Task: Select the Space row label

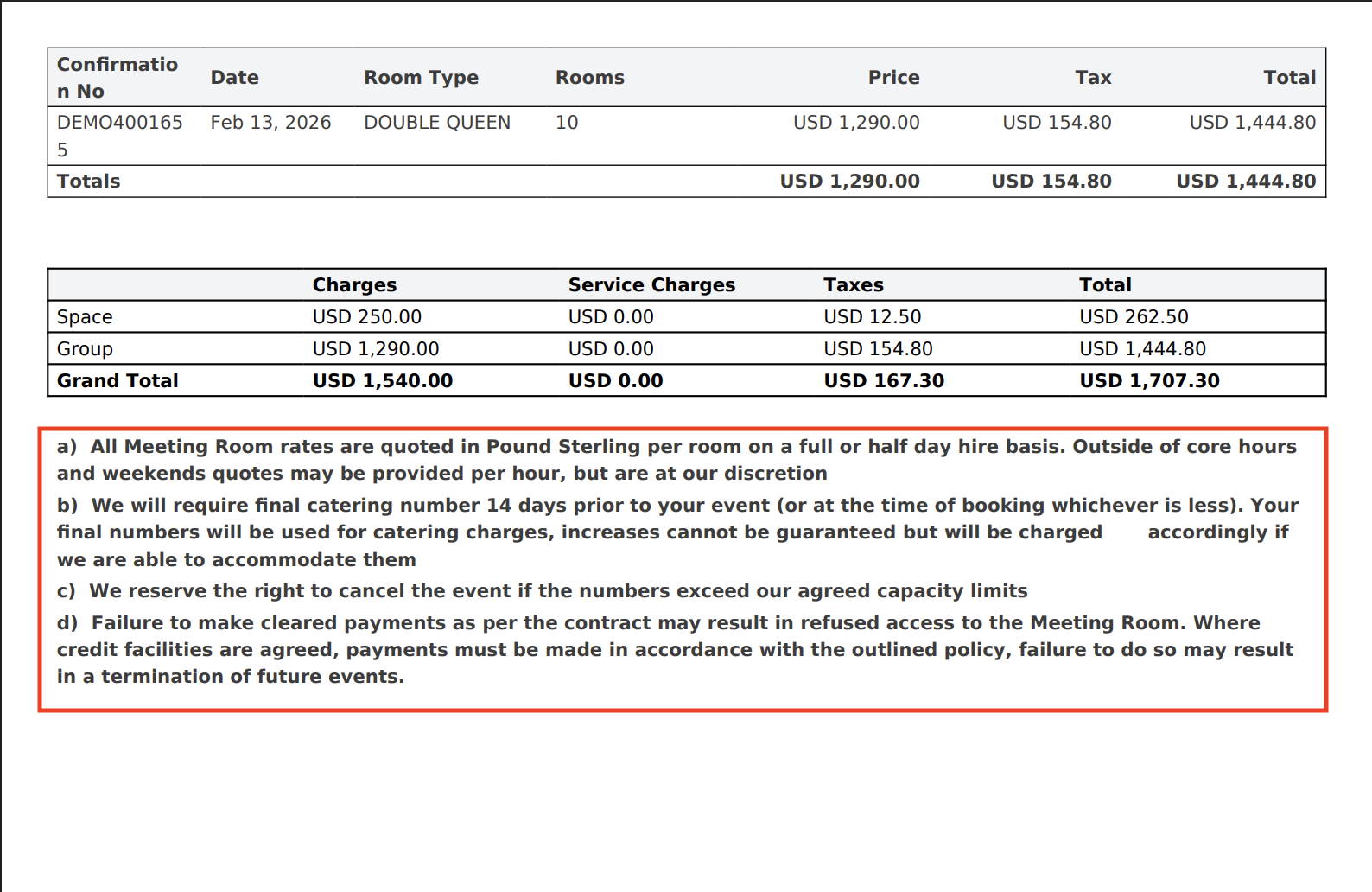Action: pos(85,317)
